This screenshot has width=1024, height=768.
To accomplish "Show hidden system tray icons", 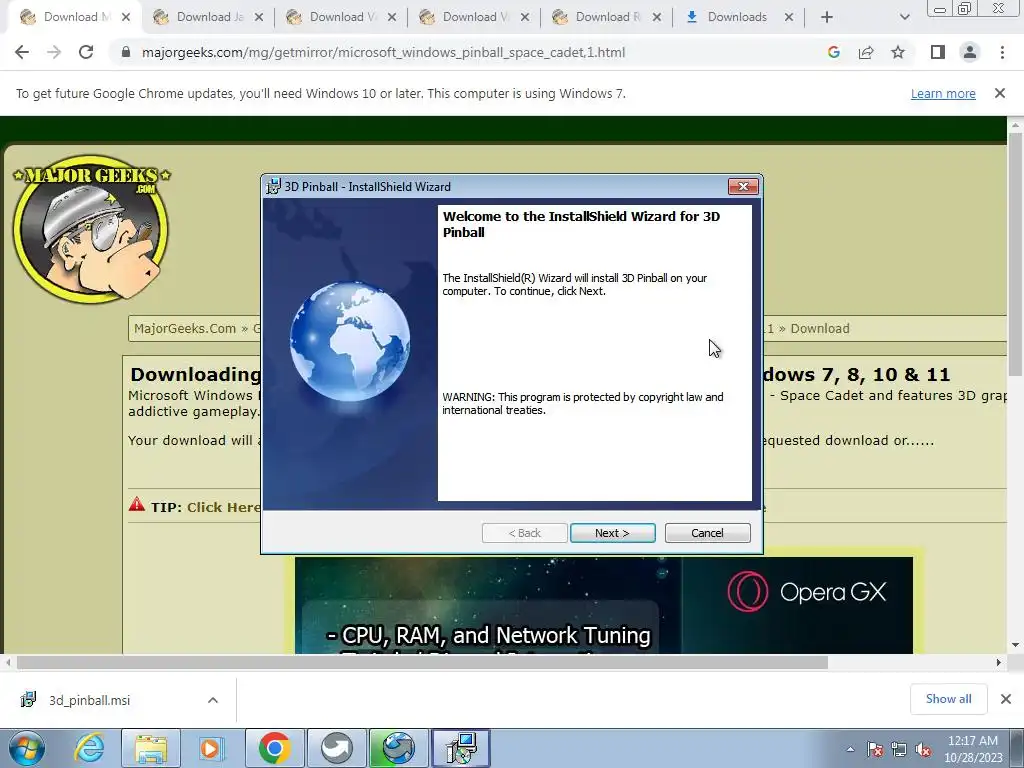I will click(850, 749).
